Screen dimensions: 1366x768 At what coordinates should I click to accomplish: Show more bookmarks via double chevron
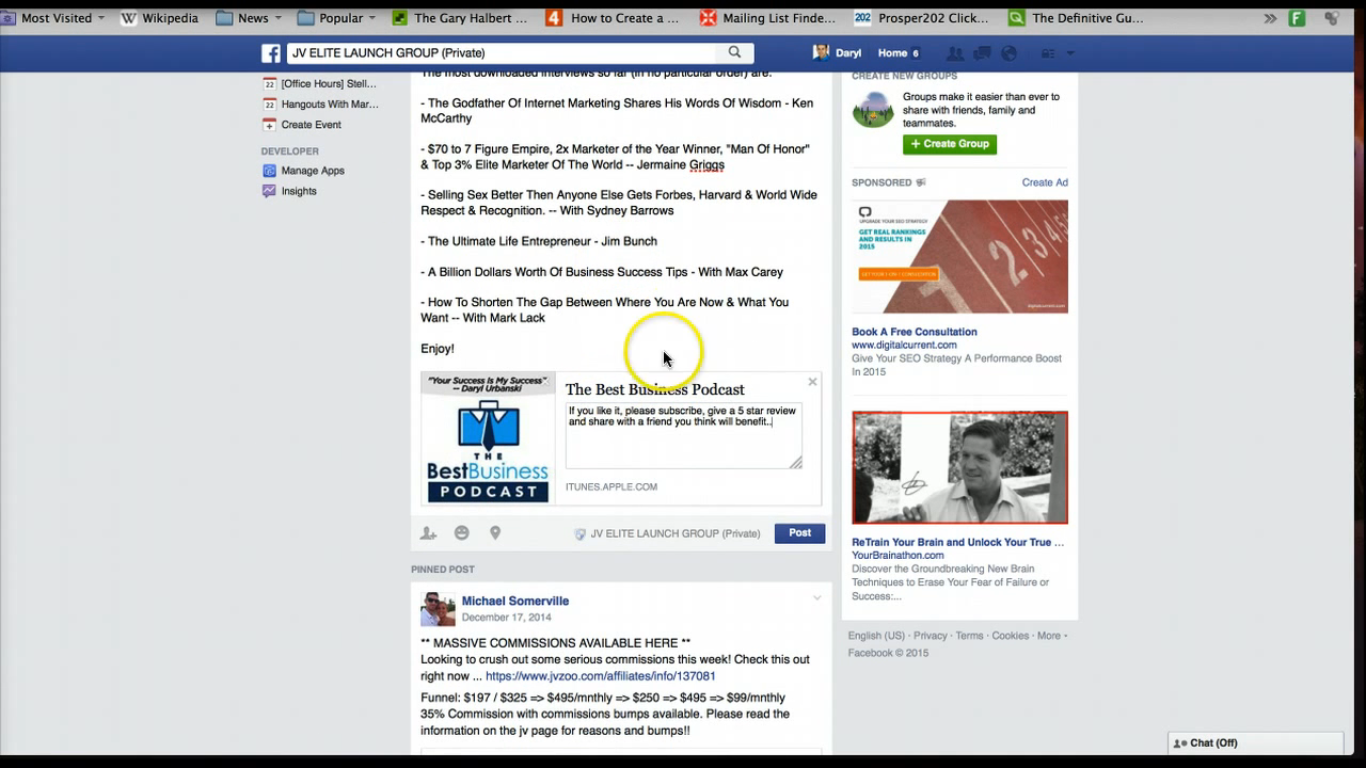(1270, 18)
